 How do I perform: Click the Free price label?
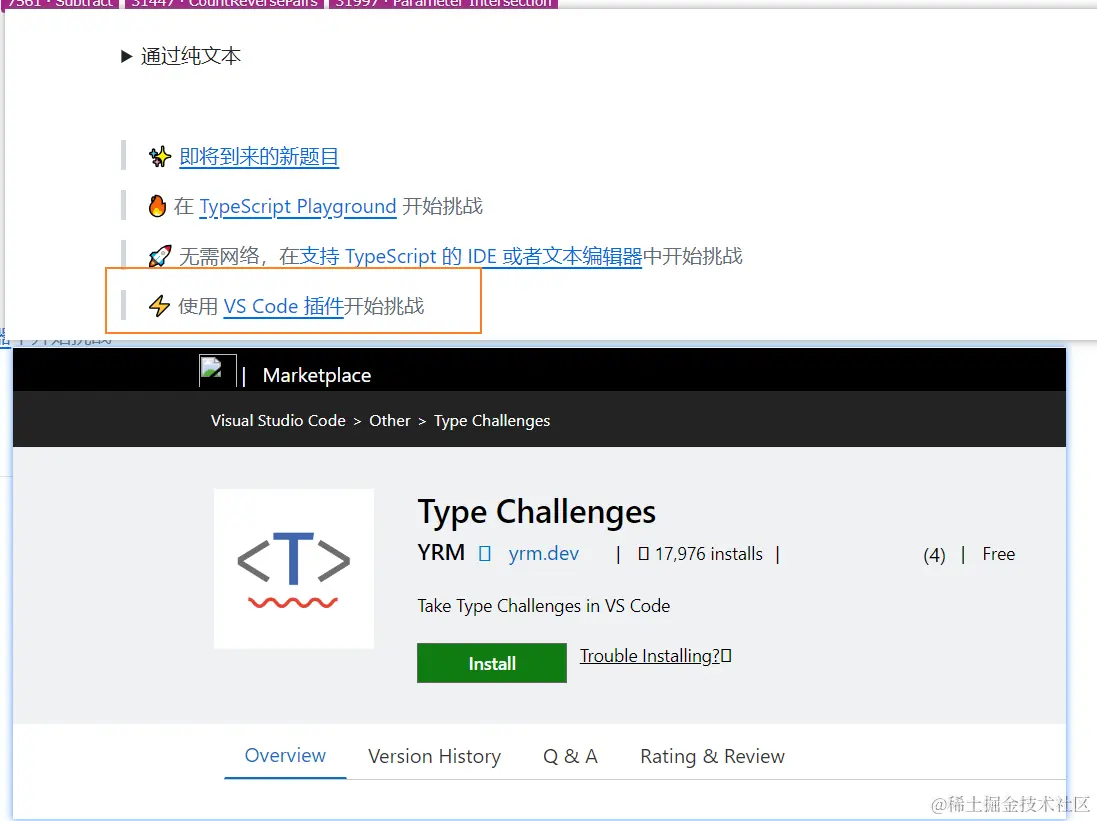click(x=998, y=554)
